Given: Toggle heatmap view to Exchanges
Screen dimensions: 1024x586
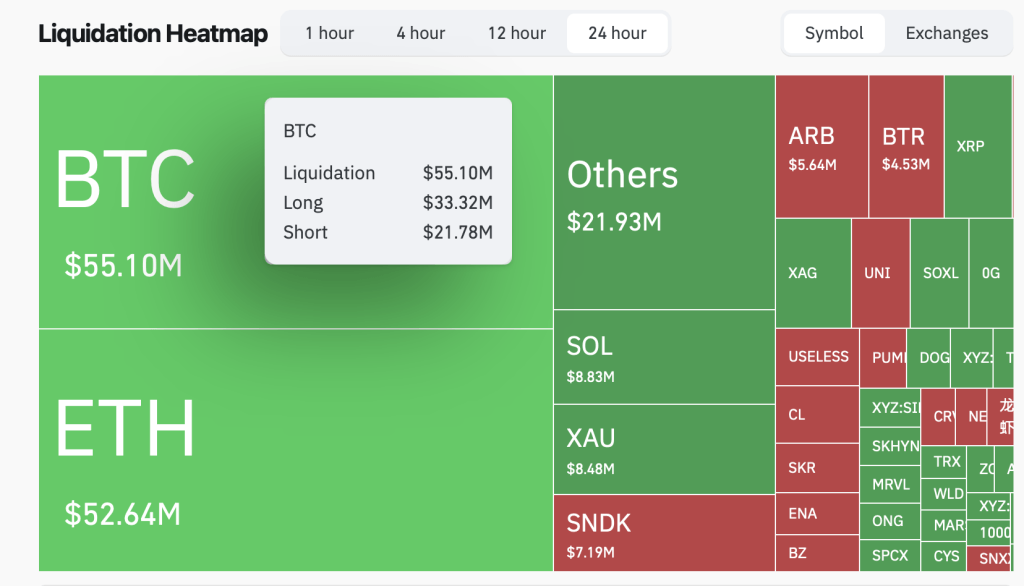Looking at the screenshot, I should 946,33.
